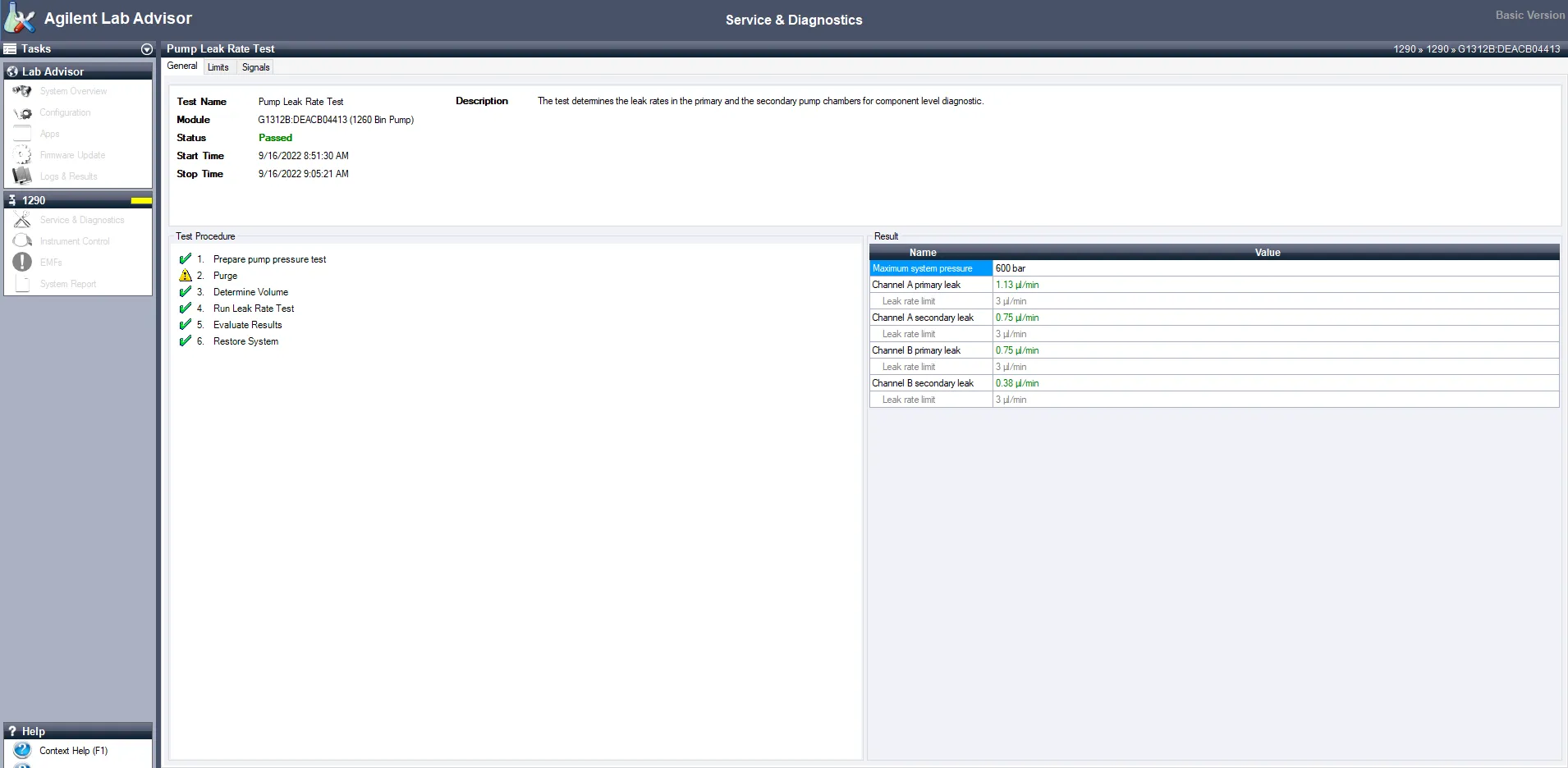Open Logs & Results in the sidebar
The height and width of the screenshot is (768, 1568).
pyautogui.click(x=69, y=176)
